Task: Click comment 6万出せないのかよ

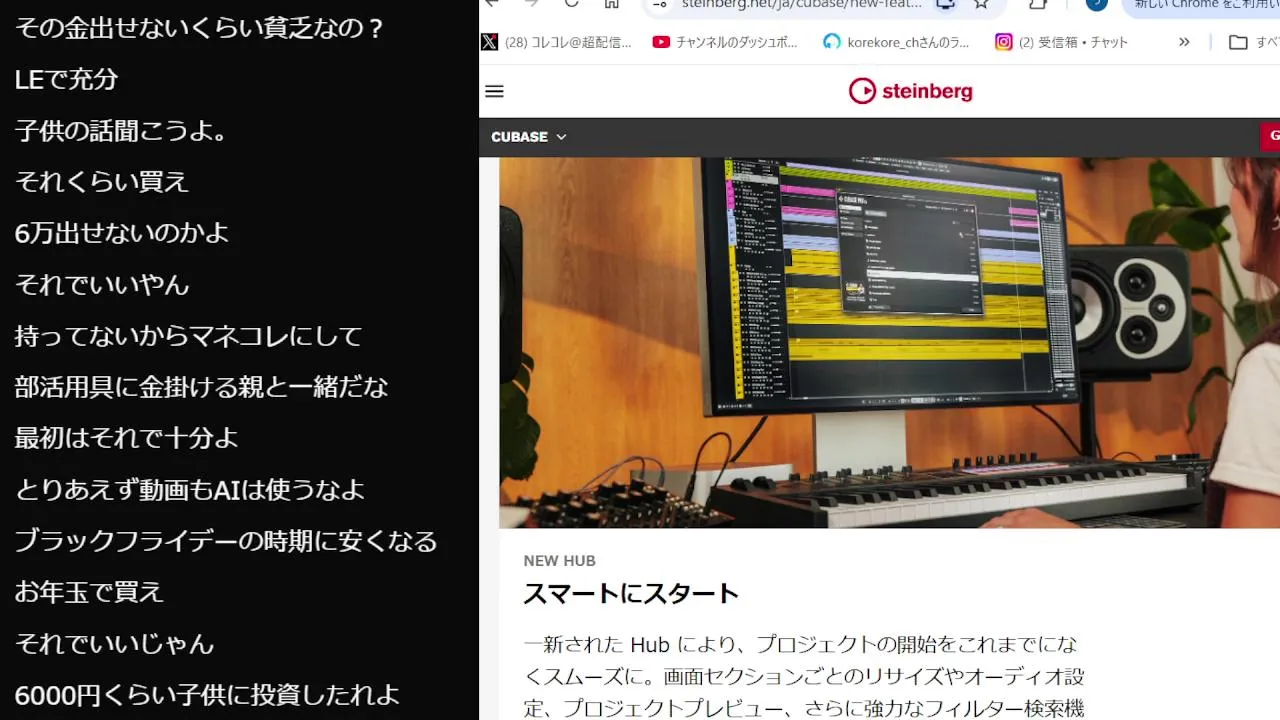Action: click(122, 233)
